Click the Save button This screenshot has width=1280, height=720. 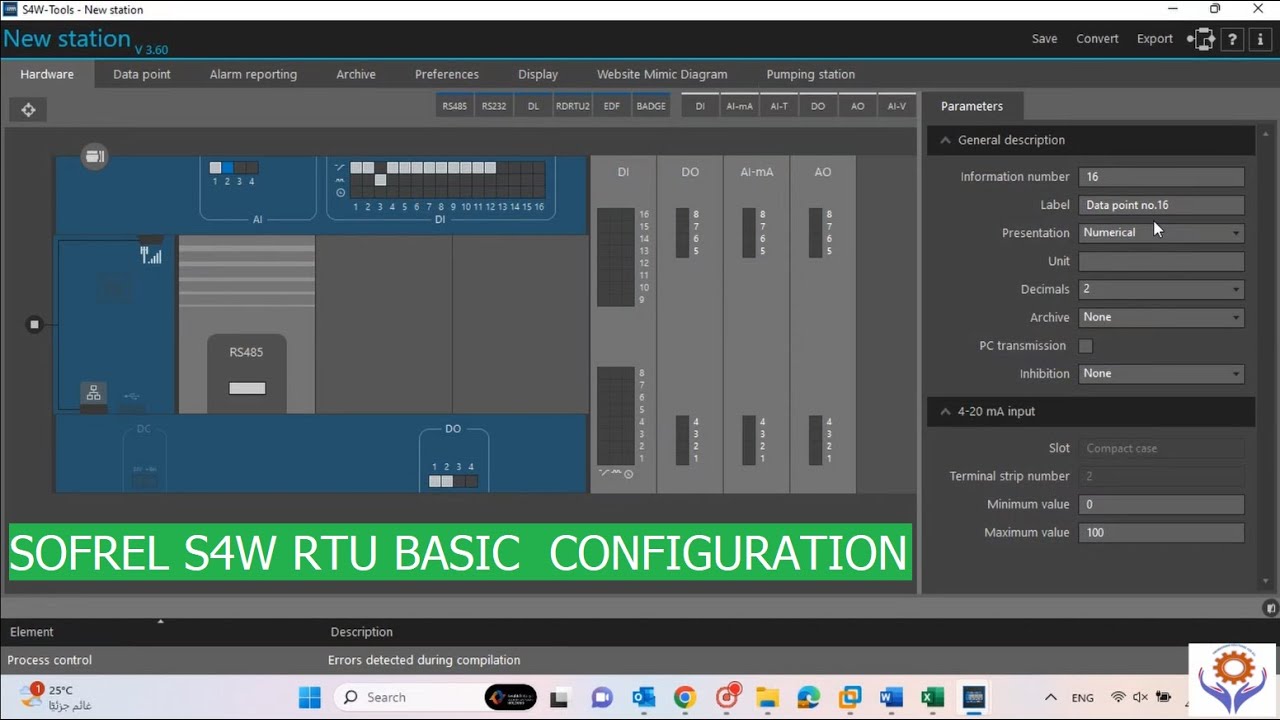[1045, 39]
